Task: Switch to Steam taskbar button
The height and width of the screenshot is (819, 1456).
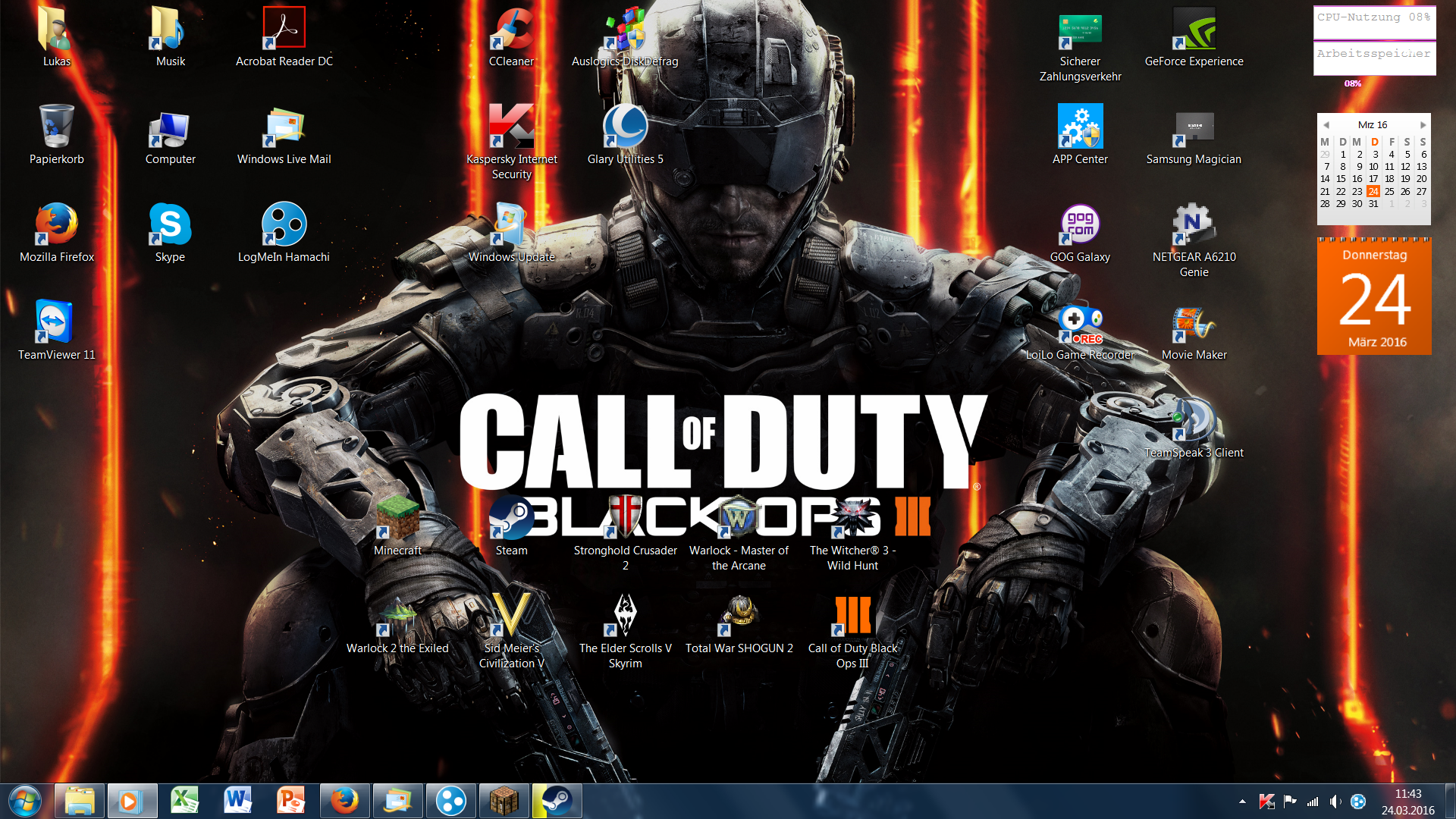Action: coord(557,801)
